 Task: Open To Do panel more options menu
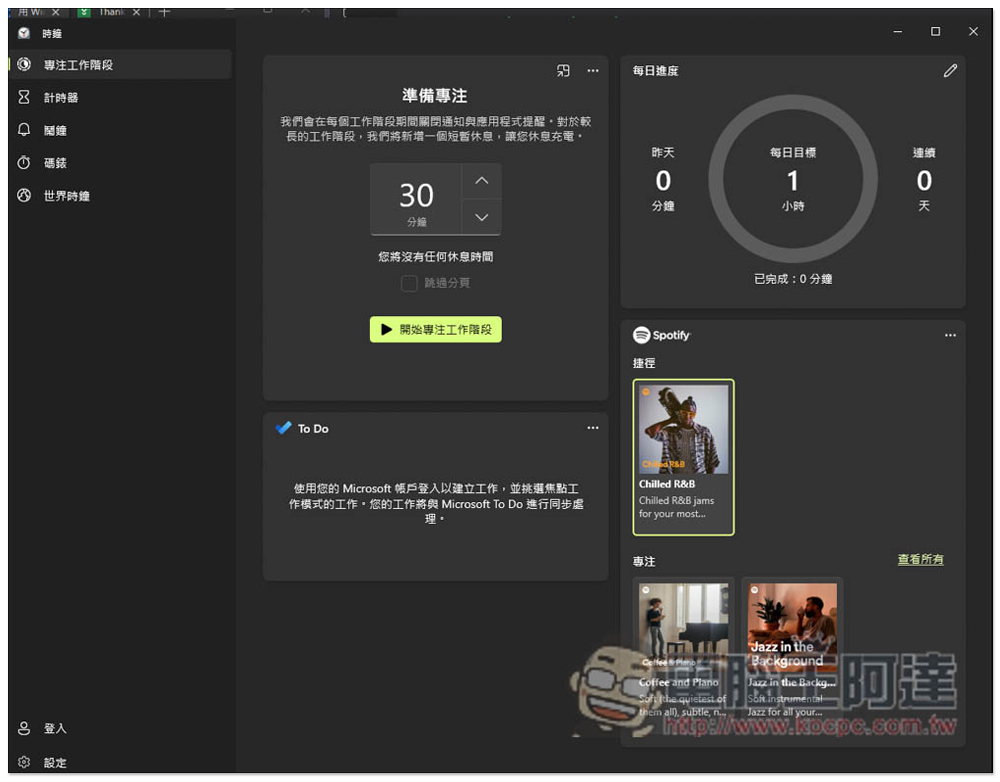[x=593, y=428]
